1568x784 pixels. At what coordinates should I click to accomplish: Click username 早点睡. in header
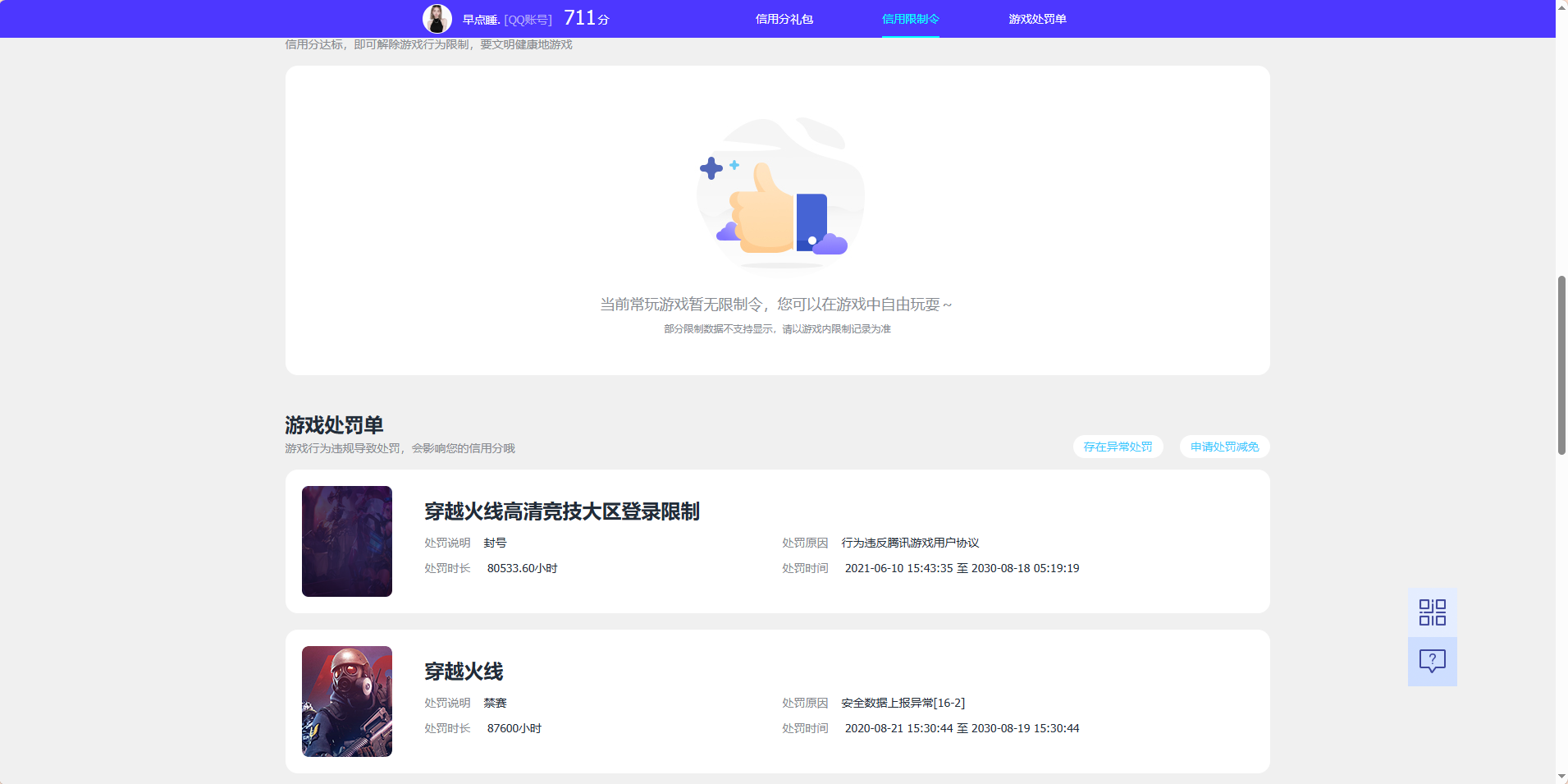click(481, 20)
